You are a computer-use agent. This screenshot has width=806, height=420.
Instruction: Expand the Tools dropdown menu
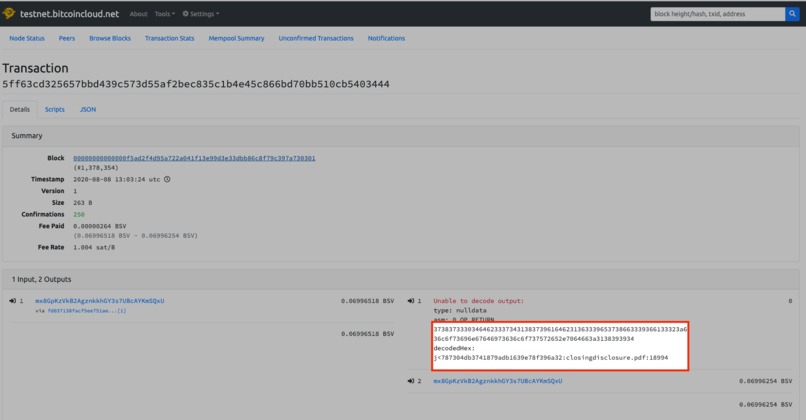(x=164, y=14)
